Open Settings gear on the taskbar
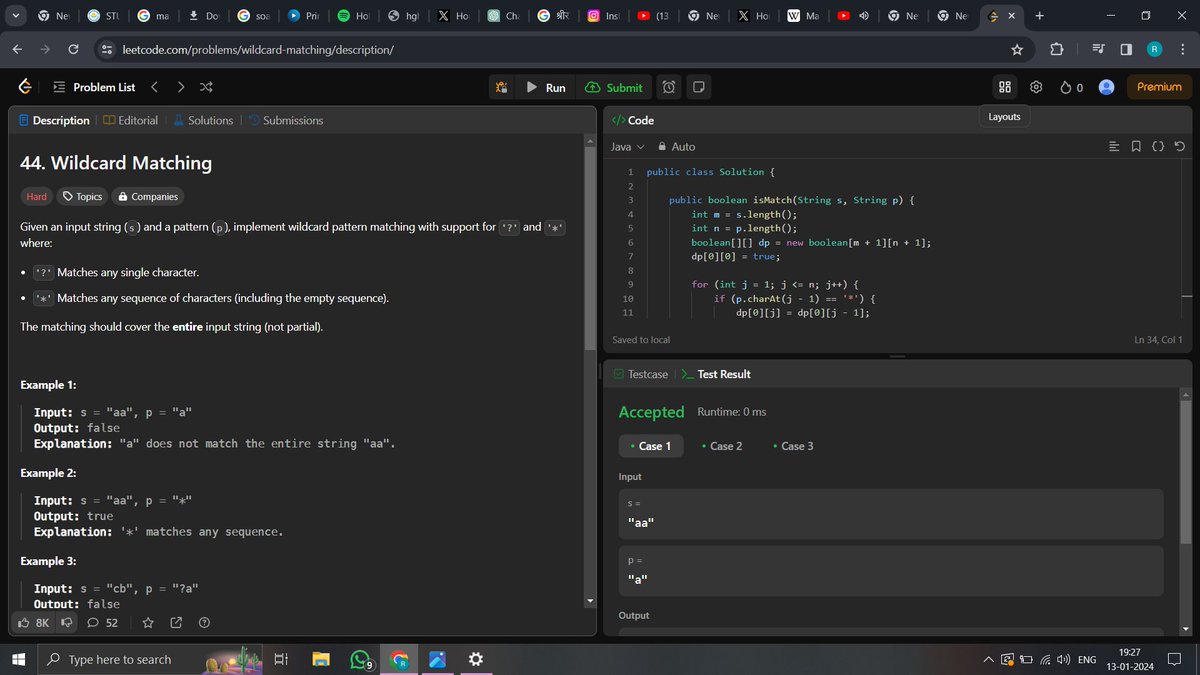Screen dimensions: 1200x675 [476, 659]
